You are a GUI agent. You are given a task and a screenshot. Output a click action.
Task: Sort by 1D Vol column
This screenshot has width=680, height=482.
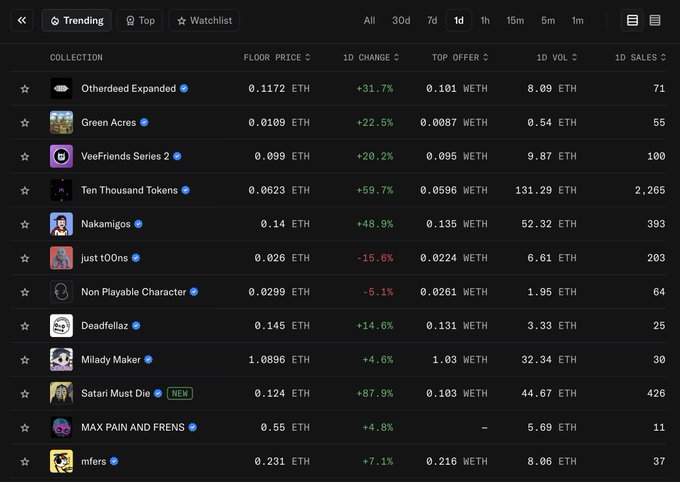556,57
